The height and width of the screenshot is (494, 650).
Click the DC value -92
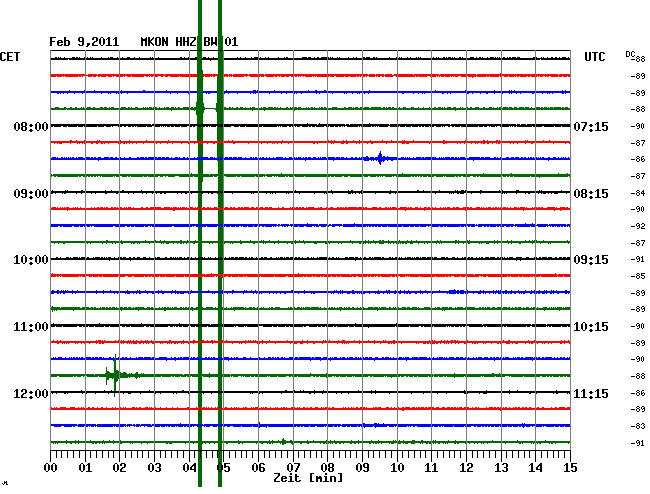(638, 226)
